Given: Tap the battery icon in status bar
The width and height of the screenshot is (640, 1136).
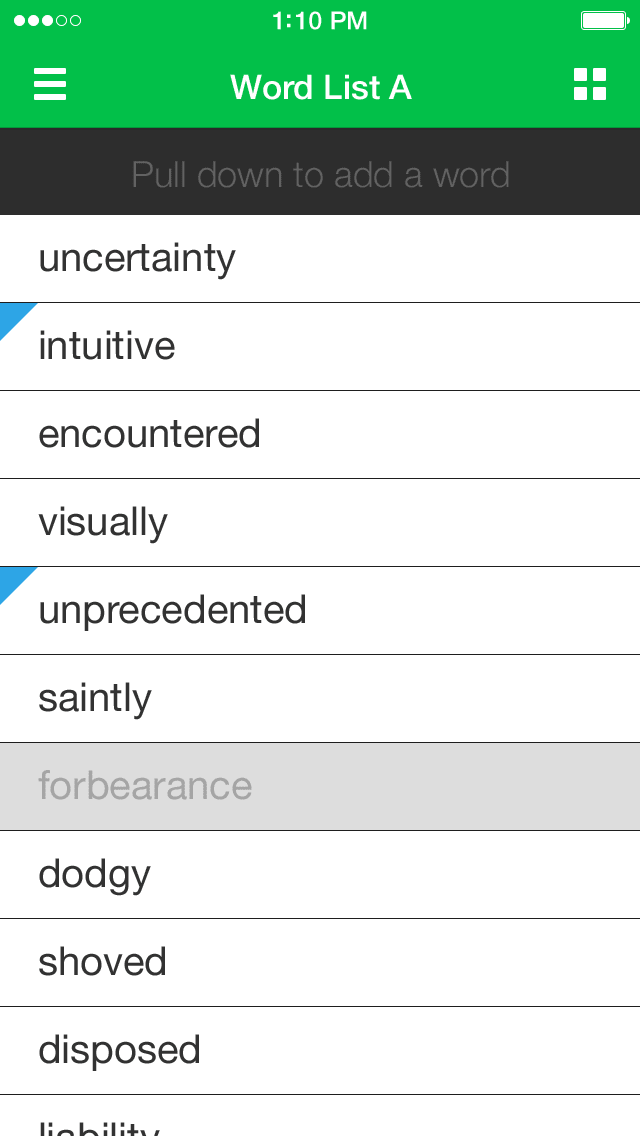Looking at the screenshot, I should [605, 20].
